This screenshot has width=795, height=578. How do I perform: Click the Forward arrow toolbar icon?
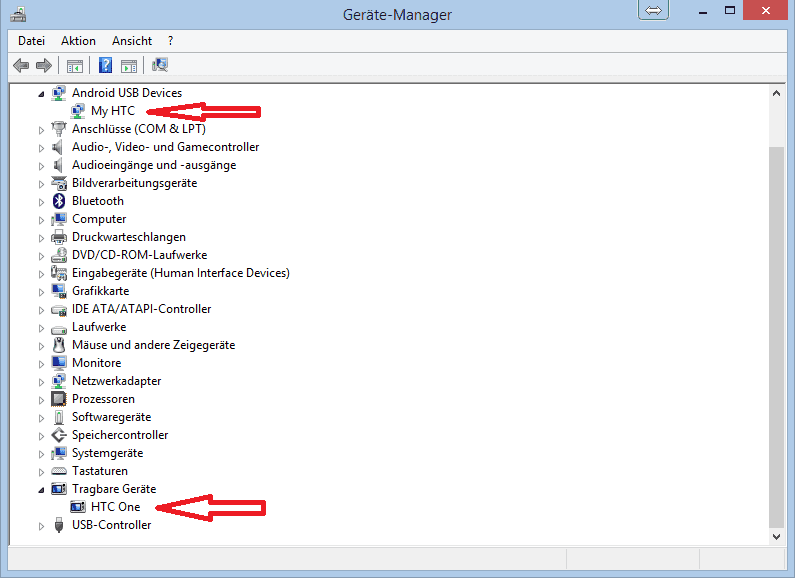44,65
